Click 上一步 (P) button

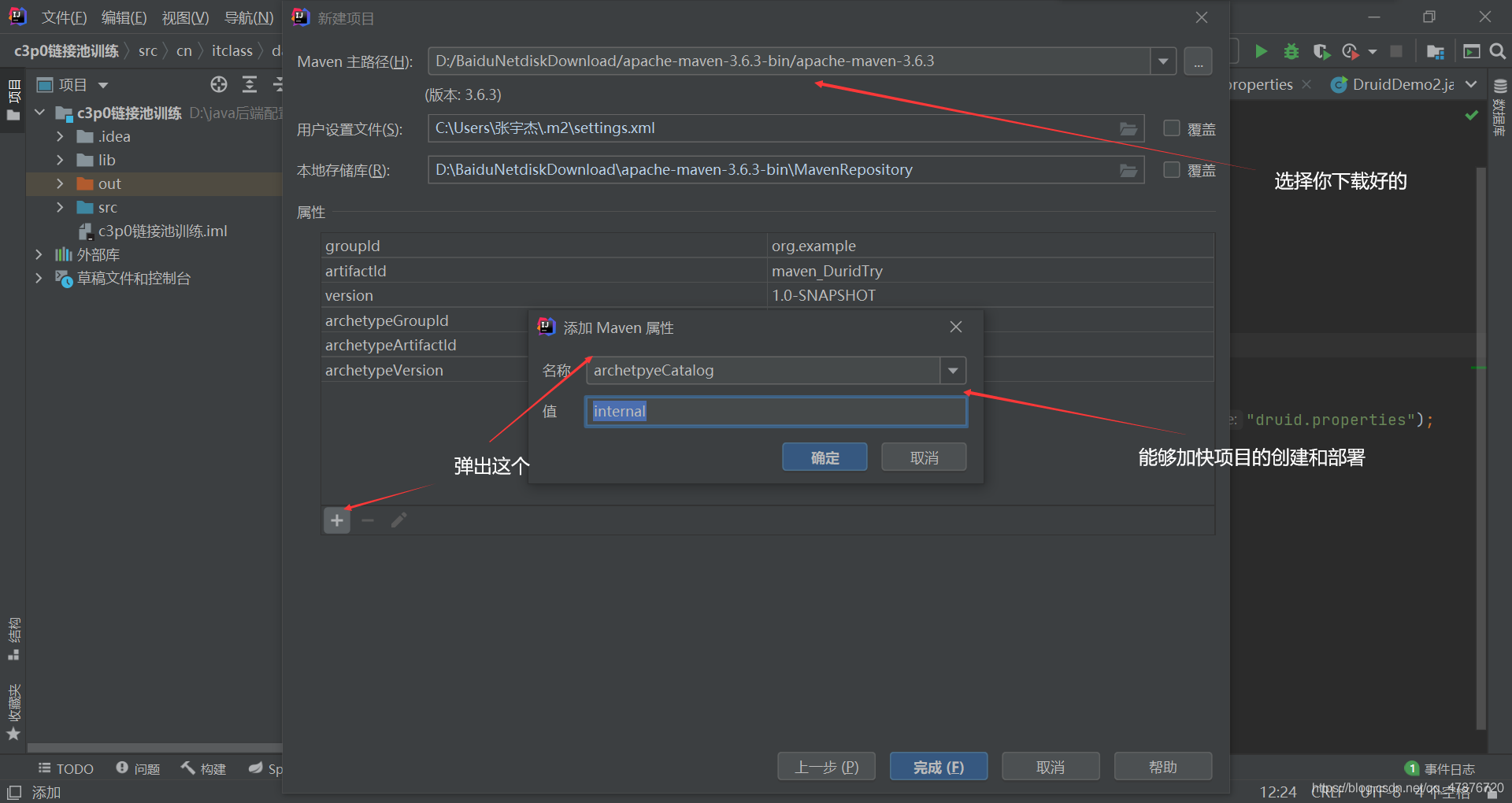(826, 767)
